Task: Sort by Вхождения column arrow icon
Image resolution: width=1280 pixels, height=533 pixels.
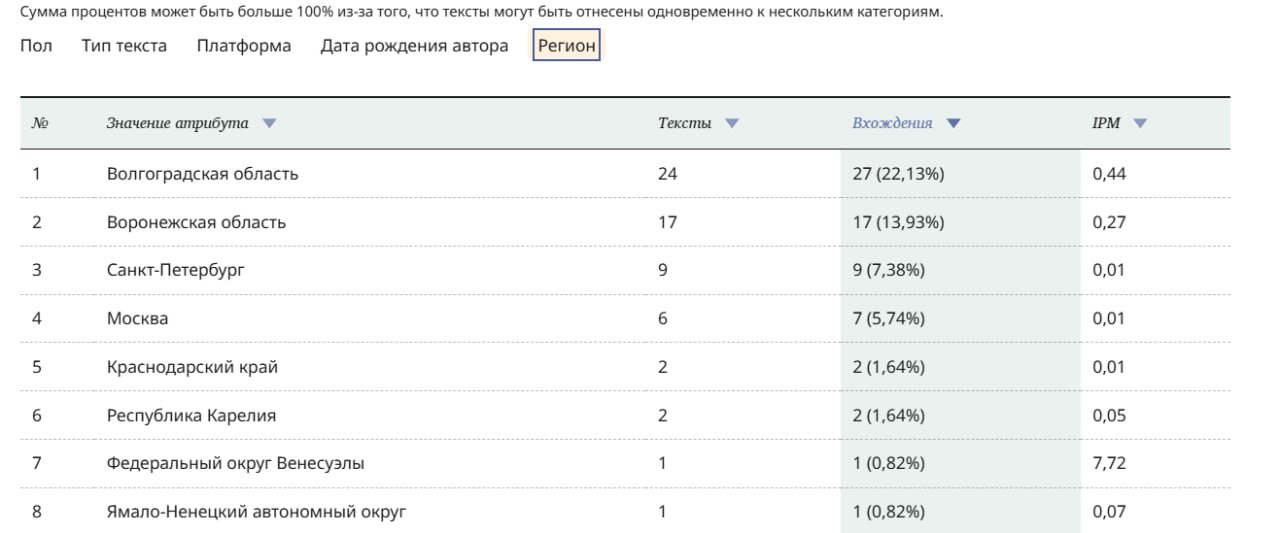Action: tap(953, 124)
